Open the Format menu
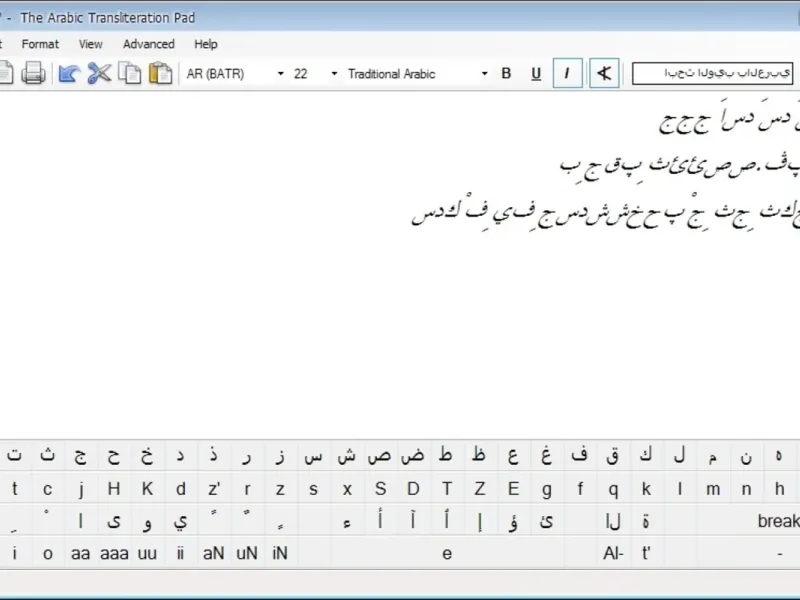 coord(40,44)
